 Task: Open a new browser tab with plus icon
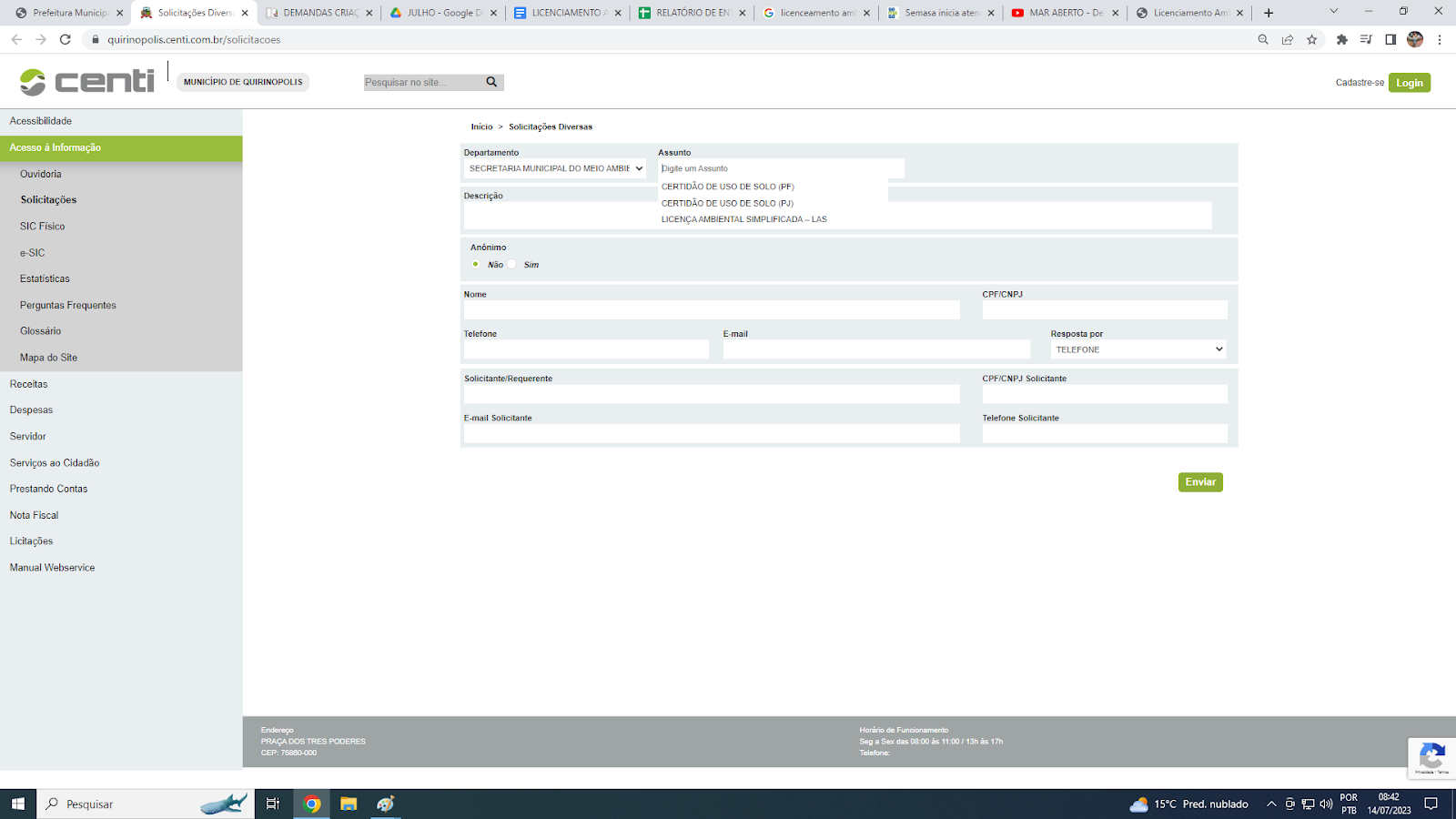tap(1269, 13)
